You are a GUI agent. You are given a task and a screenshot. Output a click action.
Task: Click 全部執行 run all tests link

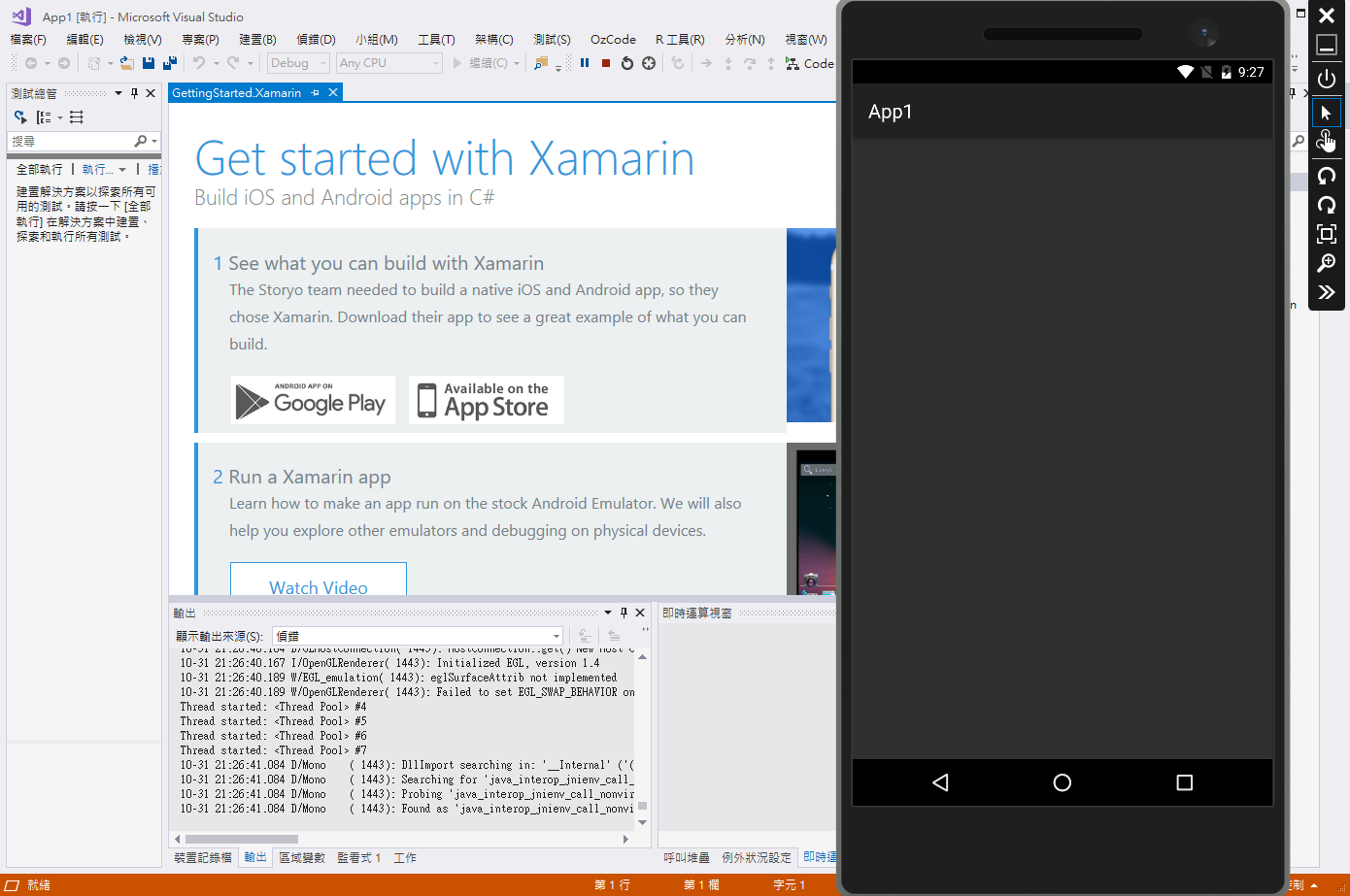point(40,169)
